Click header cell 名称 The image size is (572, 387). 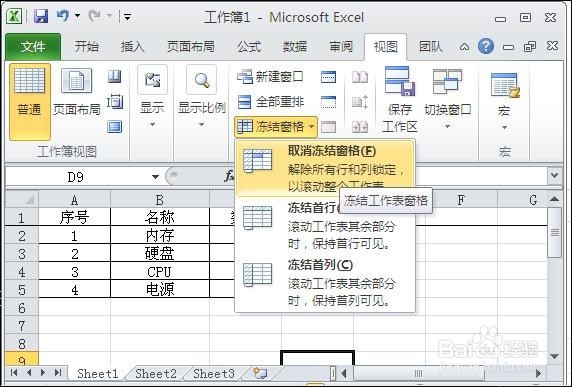160,218
